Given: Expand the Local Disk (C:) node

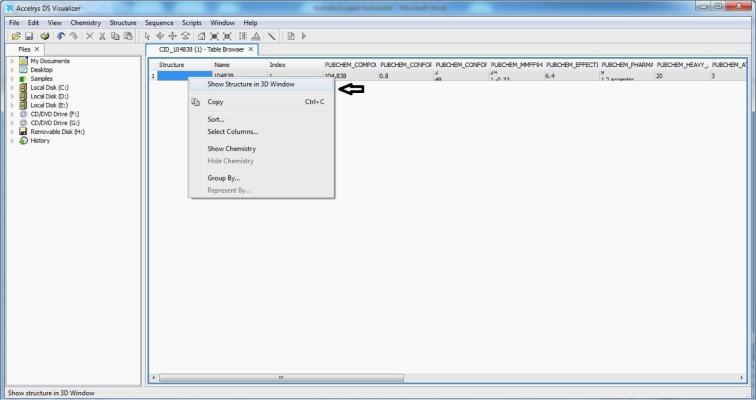Looking at the screenshot, I should pos(13,87).
